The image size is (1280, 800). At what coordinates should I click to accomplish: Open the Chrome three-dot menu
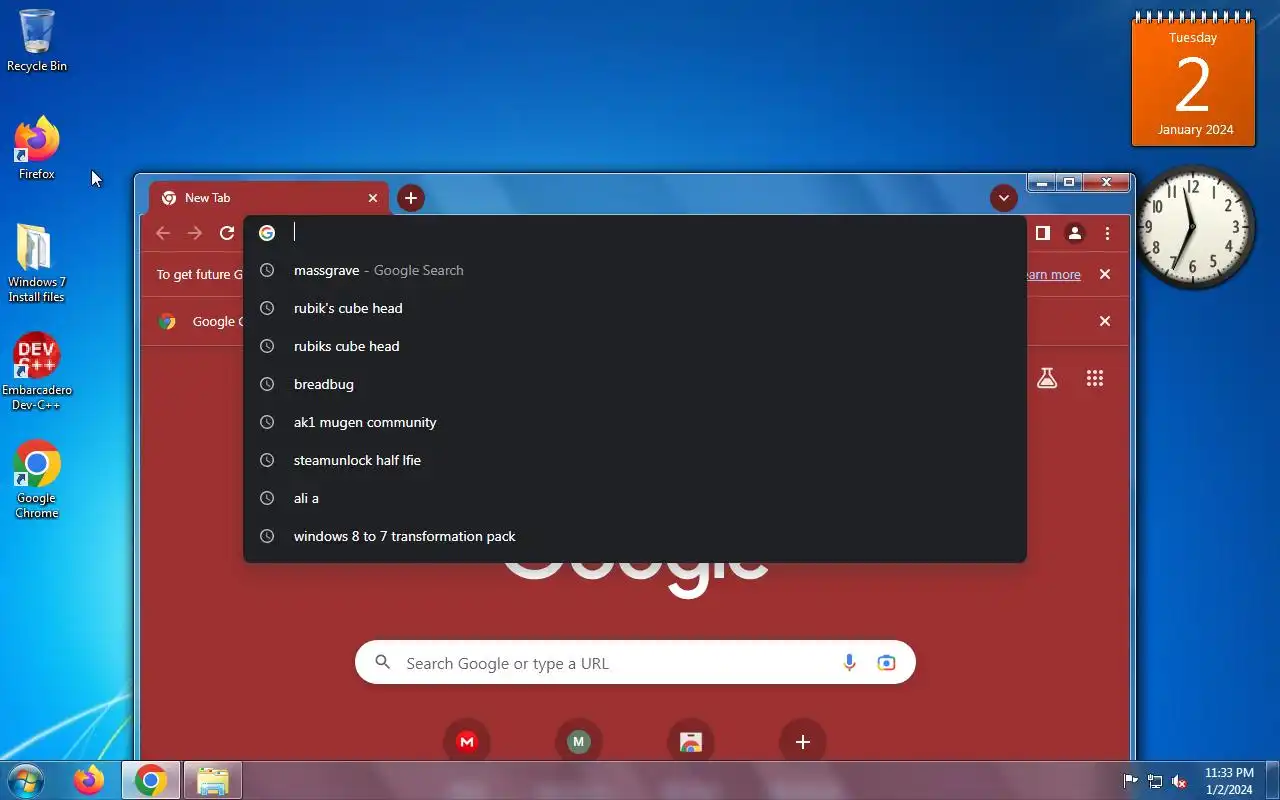pos(1107,233)
